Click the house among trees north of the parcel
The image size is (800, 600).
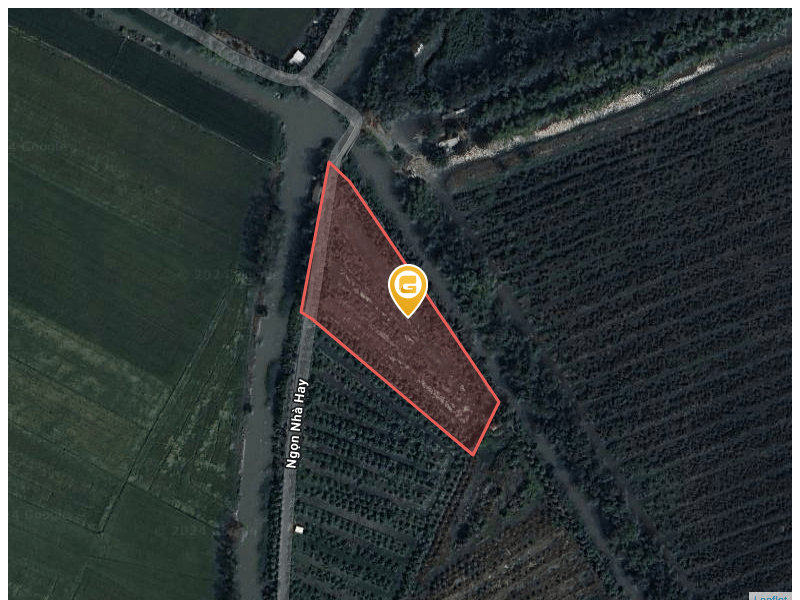(450, 142)
